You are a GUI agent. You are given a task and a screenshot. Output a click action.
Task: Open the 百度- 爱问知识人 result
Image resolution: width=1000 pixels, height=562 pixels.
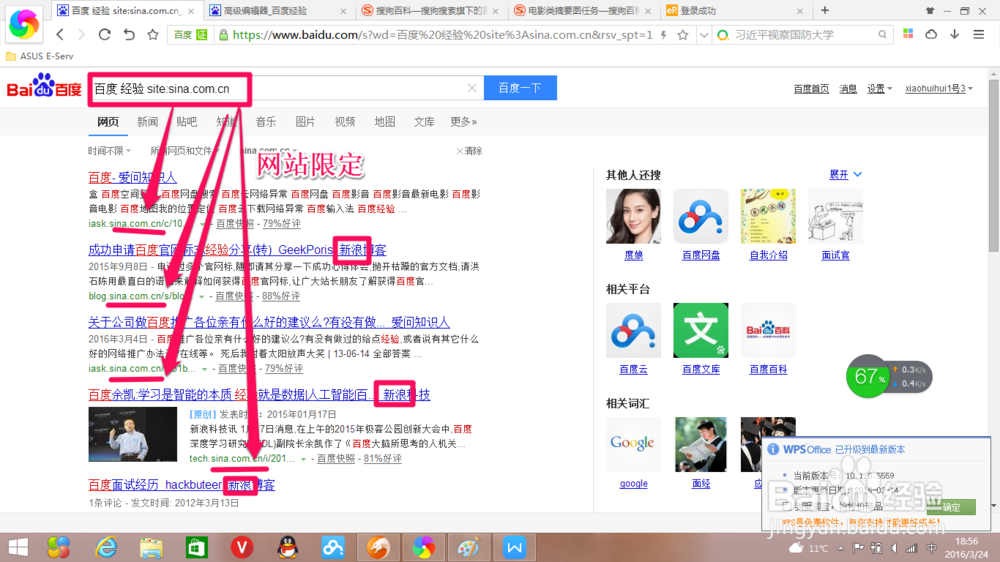click(x=133, y=177)
